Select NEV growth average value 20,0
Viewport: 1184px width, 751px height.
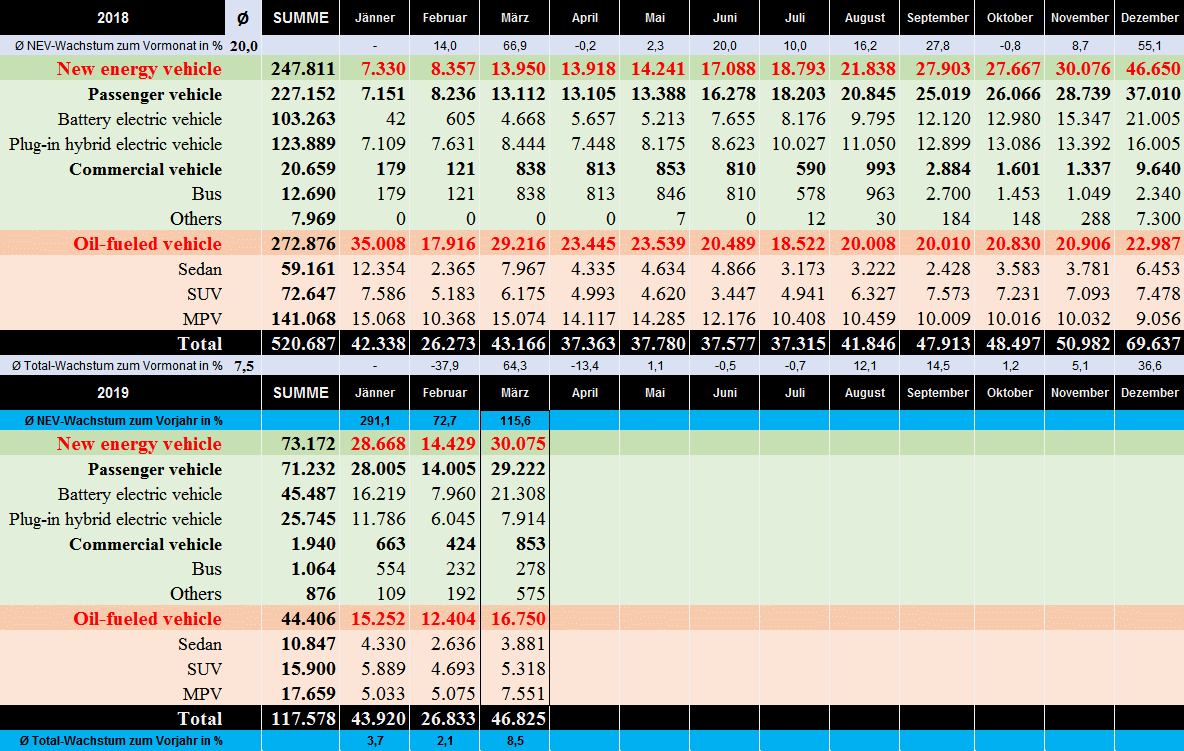243,46
